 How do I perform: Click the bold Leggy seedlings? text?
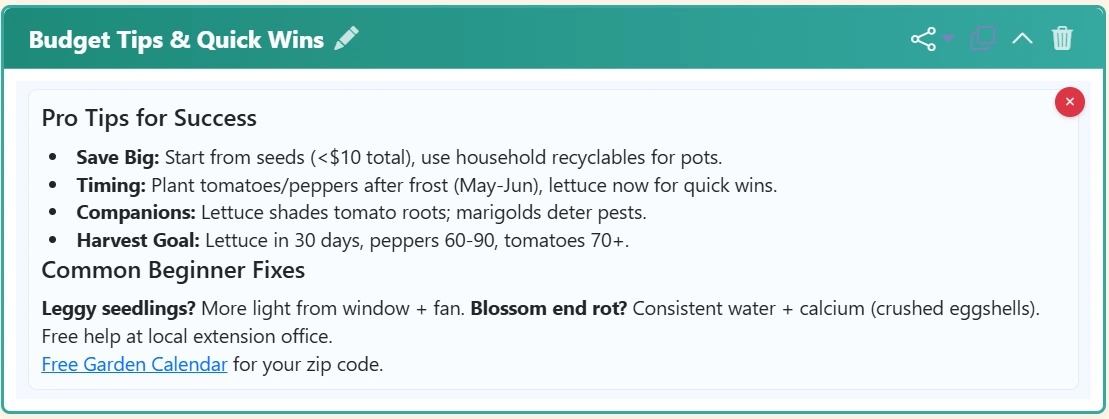pyautogui.click(x=117, y=308)
